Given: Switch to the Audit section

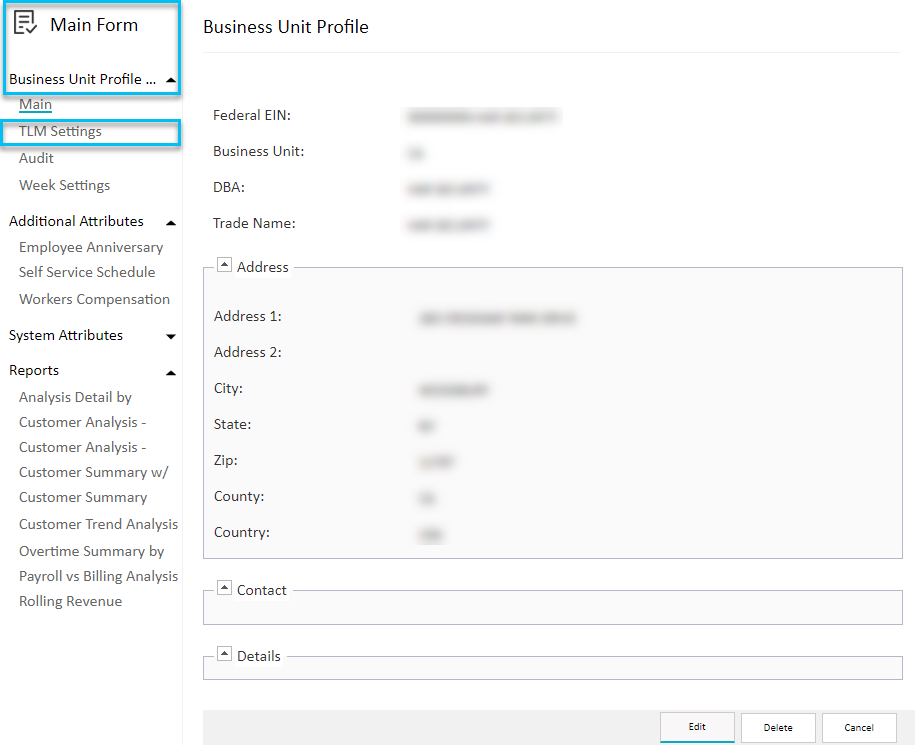Looking at the screenshot, I should pos(35,157).
